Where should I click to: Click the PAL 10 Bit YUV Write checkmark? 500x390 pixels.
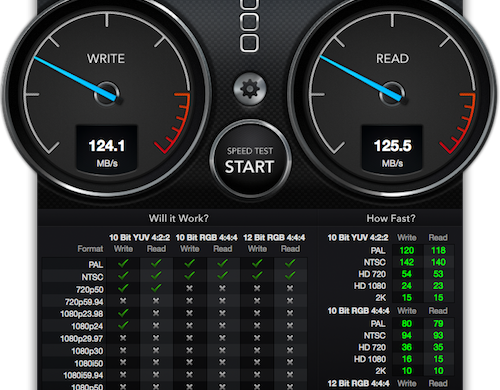pyautogui.click(x=123, y=263)
